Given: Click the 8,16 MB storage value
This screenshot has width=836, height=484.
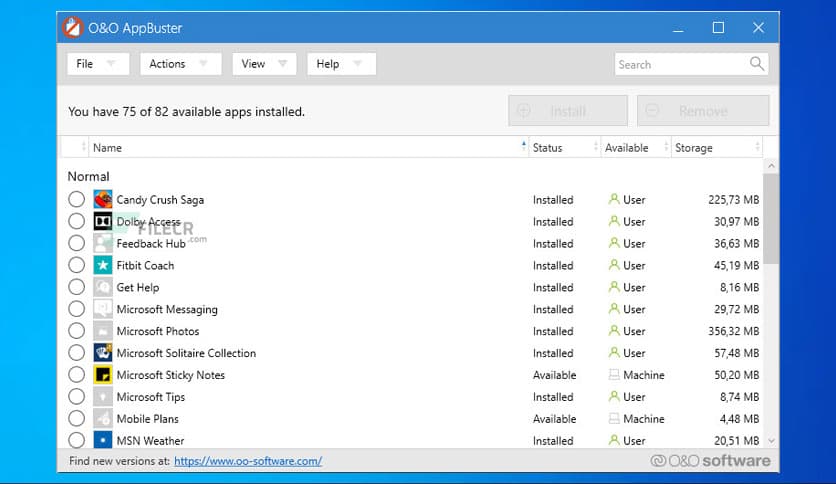Looking at the screenshot, I should 739,287.
